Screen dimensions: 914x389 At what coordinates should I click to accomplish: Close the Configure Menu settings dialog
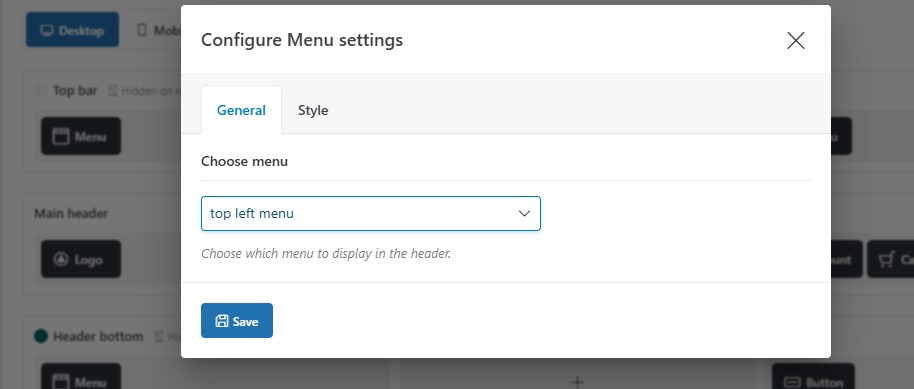pyautogui.click(x=796, y=40)
